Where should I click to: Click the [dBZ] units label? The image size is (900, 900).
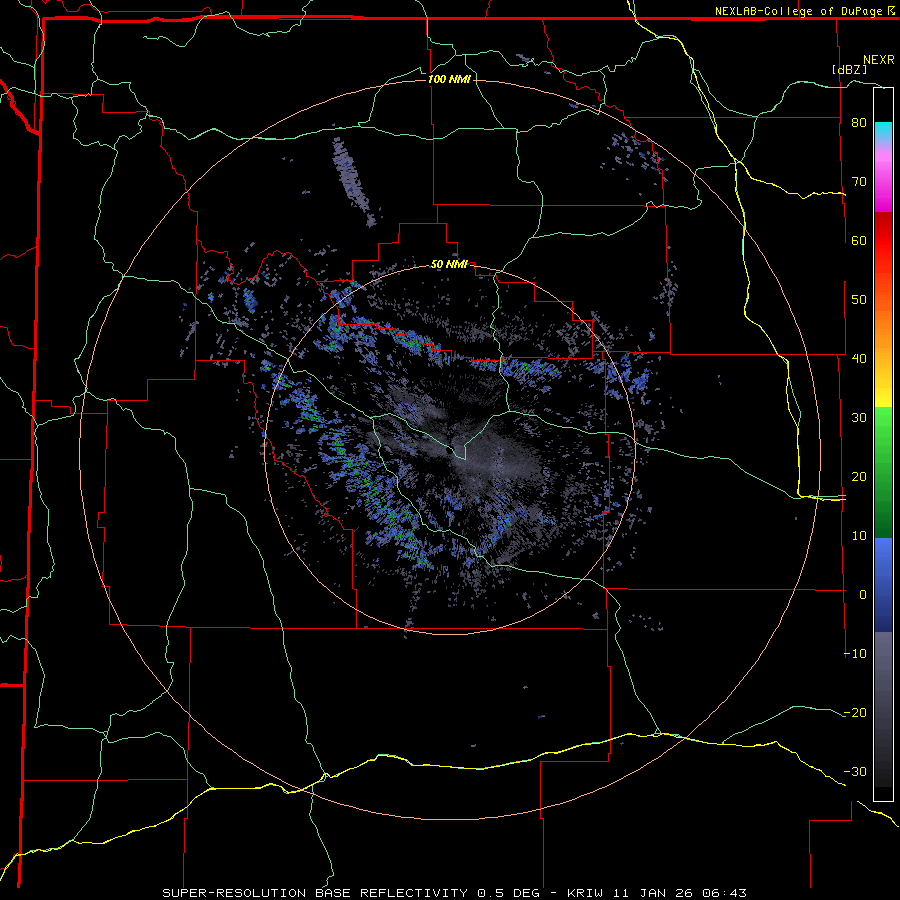click(x=849, y=69)
